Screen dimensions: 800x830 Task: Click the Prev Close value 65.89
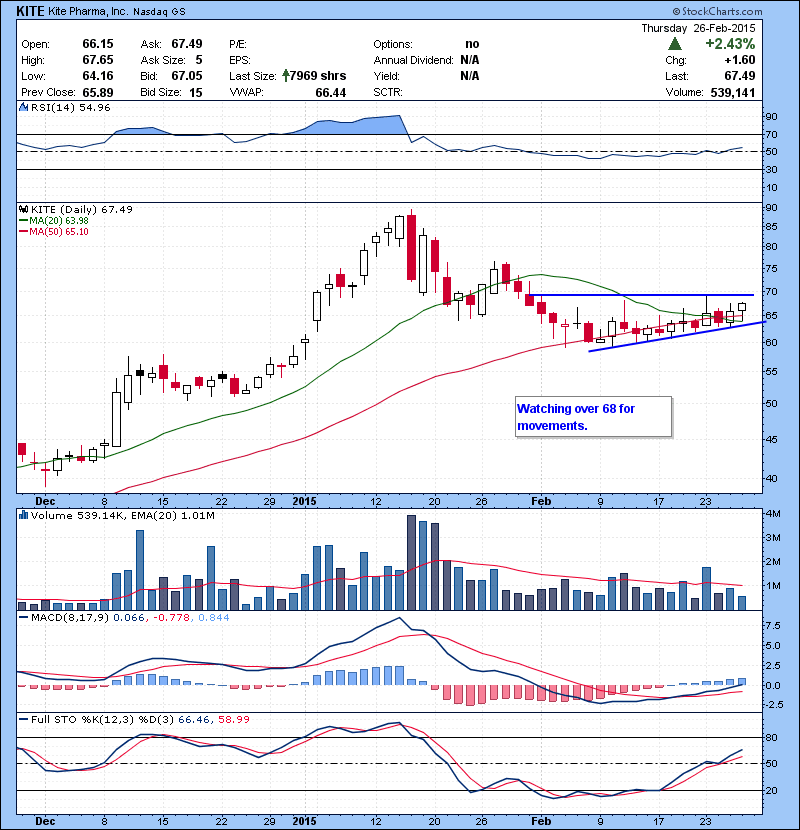tap(98, 92)
